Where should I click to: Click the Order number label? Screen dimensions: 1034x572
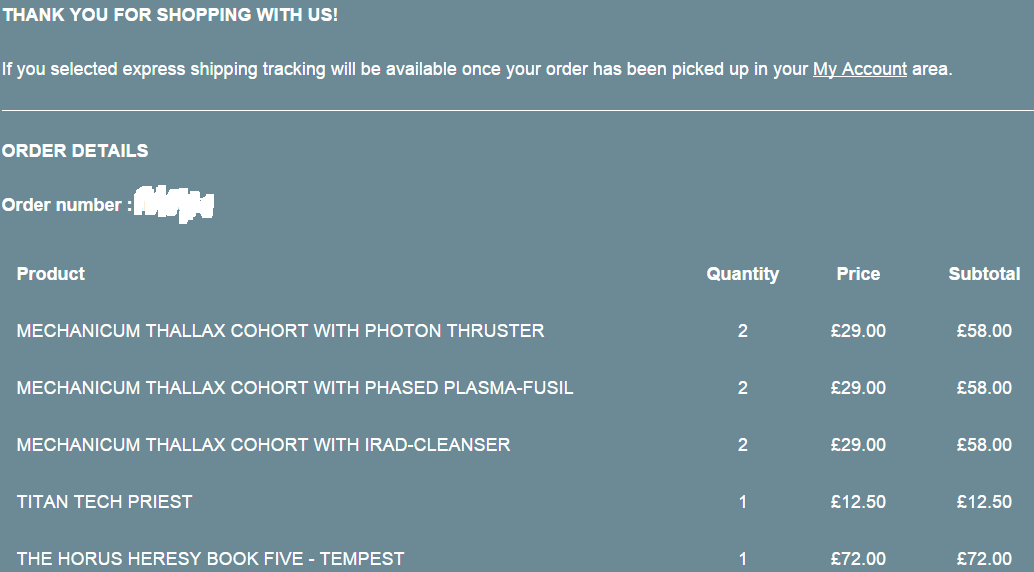[x=66, y=205]
